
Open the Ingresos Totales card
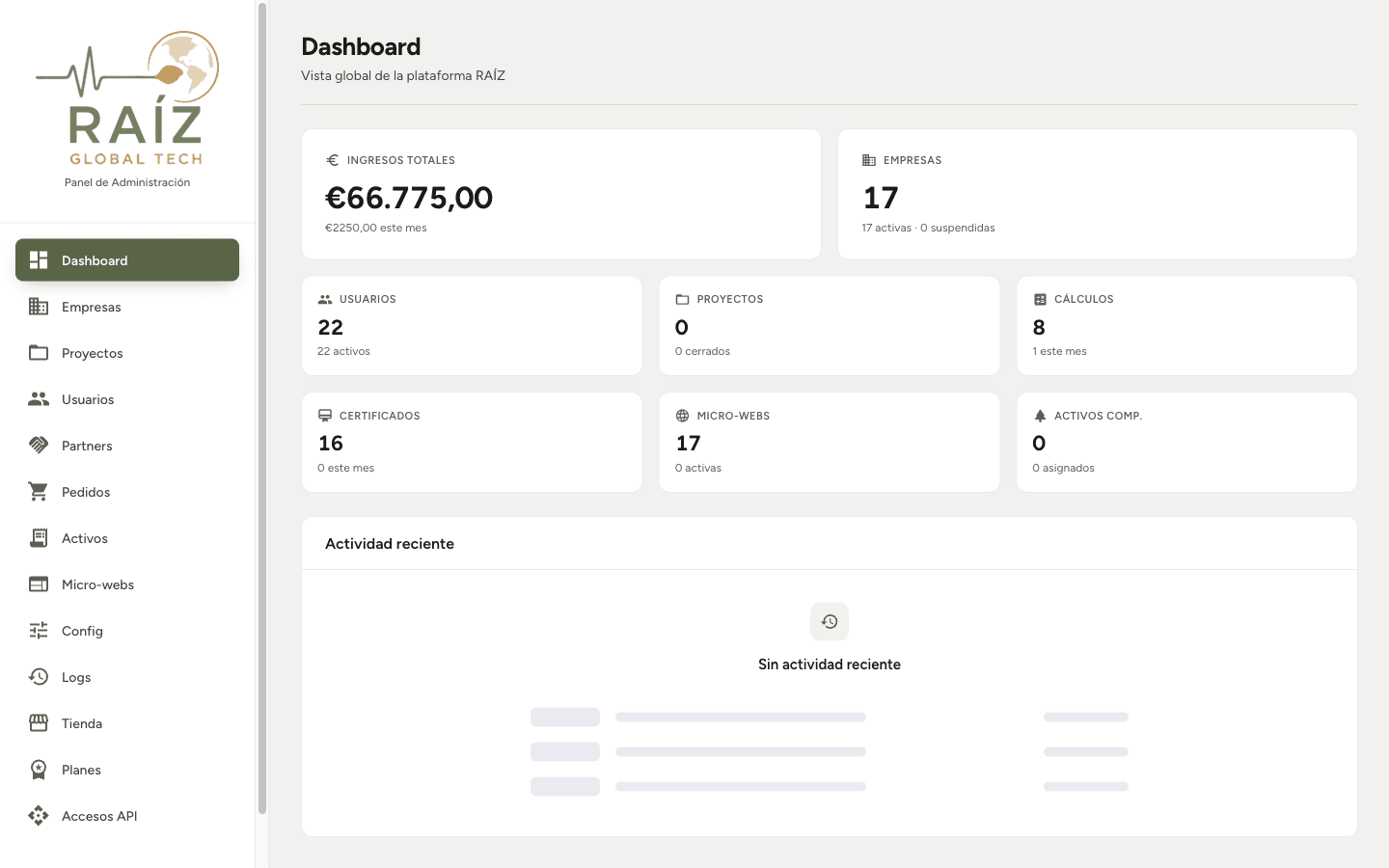click(561, 194)
